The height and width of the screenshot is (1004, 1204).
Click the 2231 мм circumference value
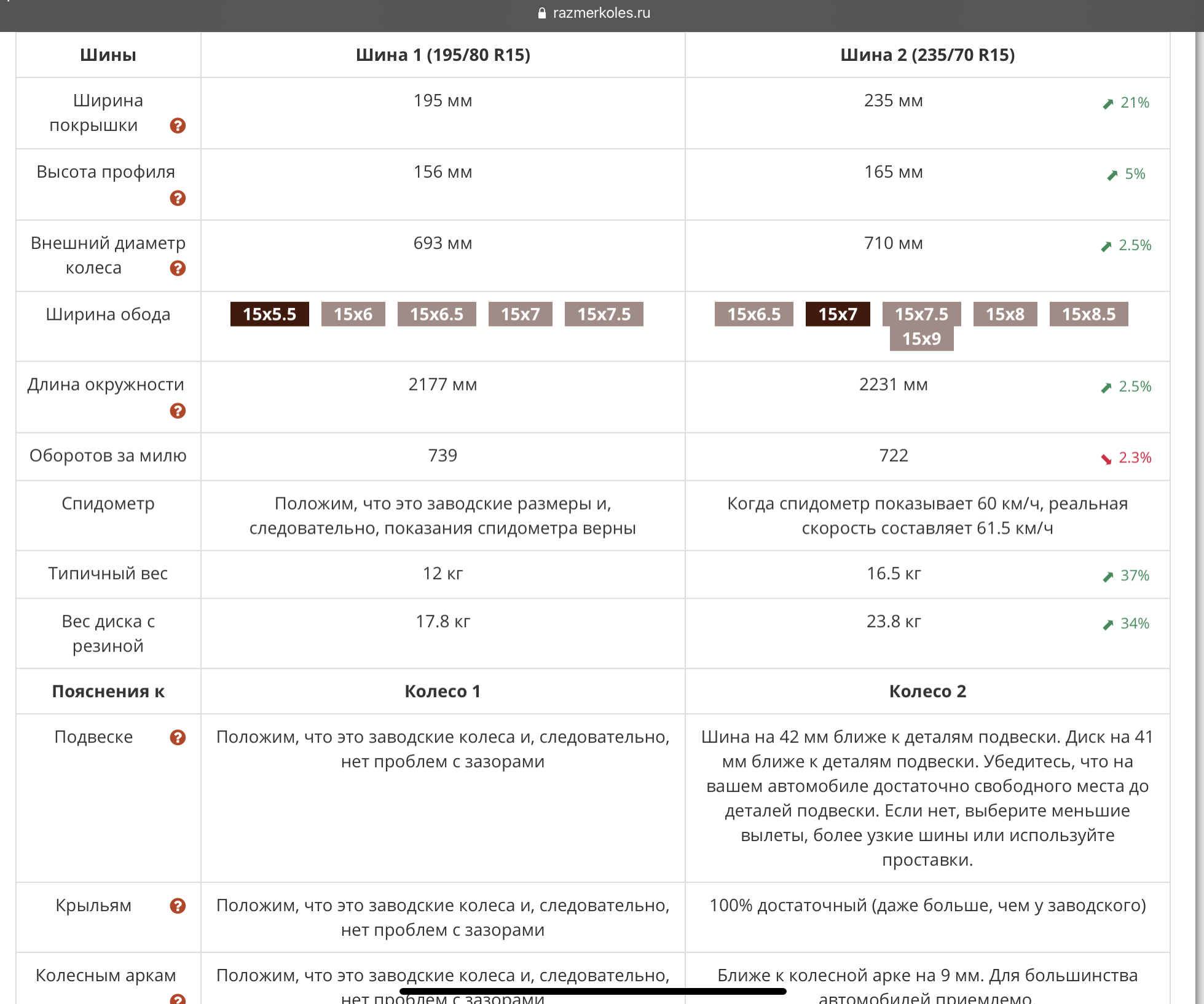pos(893,385)
